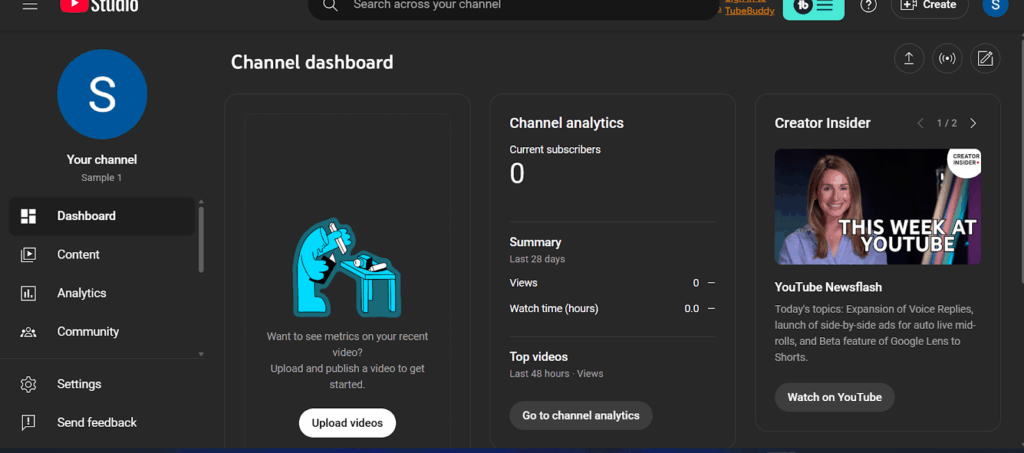Open Content in the left sidebar
Screen dimensions: 1024x453
click(78, 255)
